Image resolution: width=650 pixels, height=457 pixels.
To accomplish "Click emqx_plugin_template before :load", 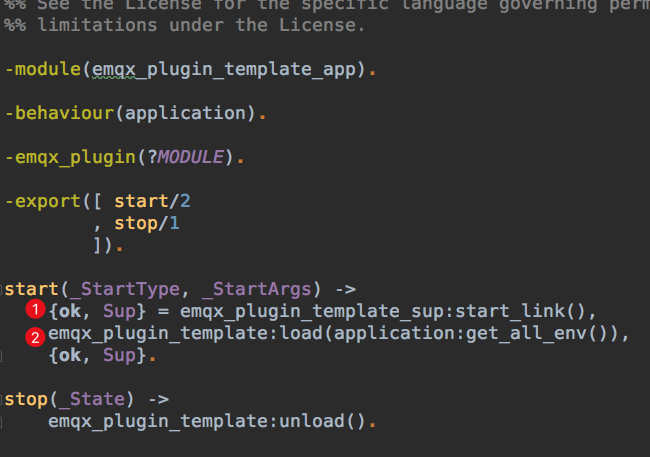I will pos(158,334).
